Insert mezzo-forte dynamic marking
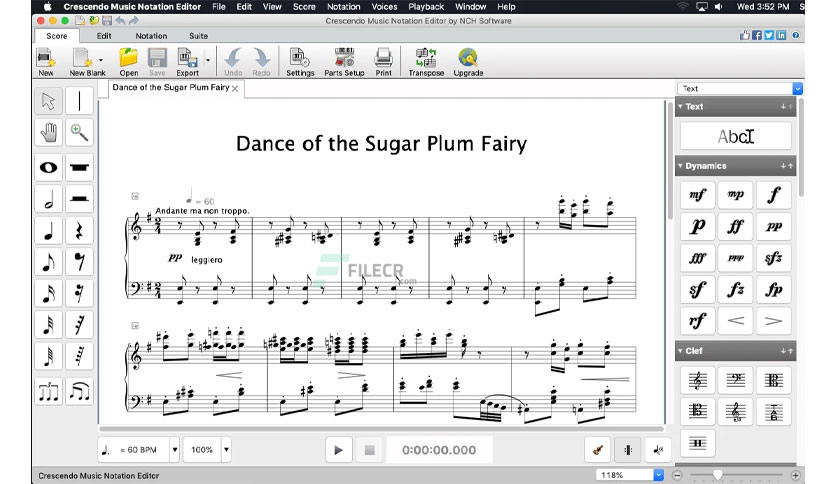Viewport: 836px width, 484px height. (x=697, y=195)
